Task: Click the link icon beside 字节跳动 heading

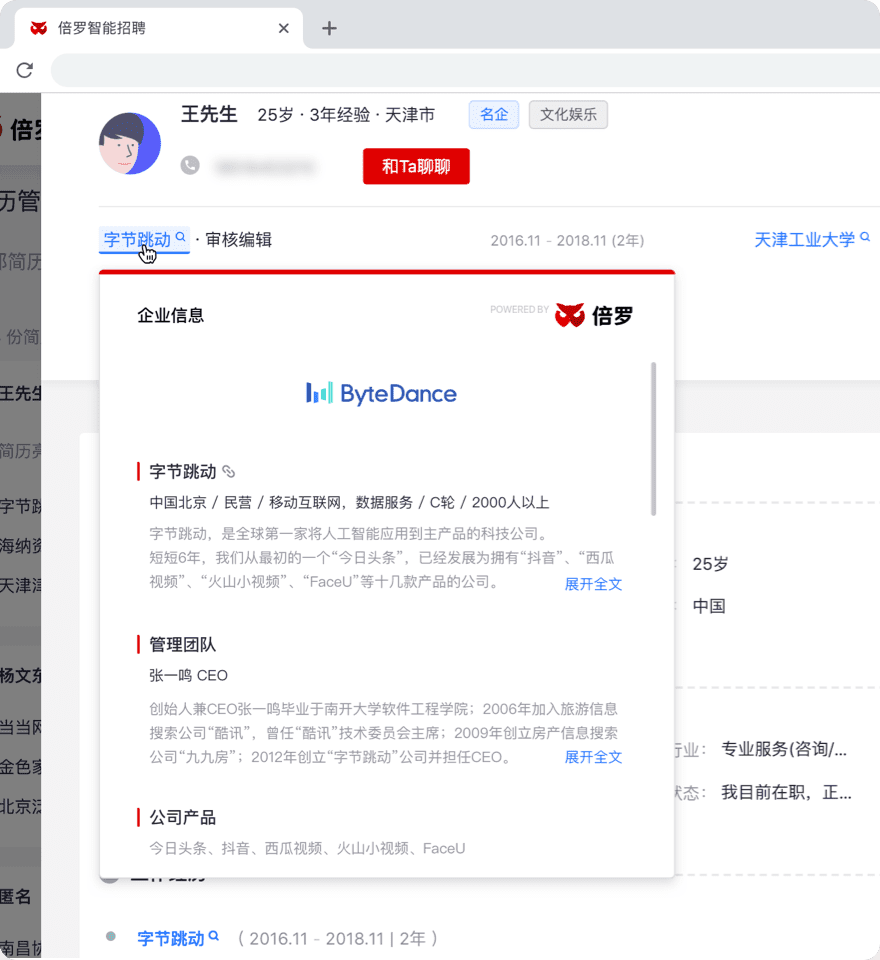Action: tap(228, 471)
